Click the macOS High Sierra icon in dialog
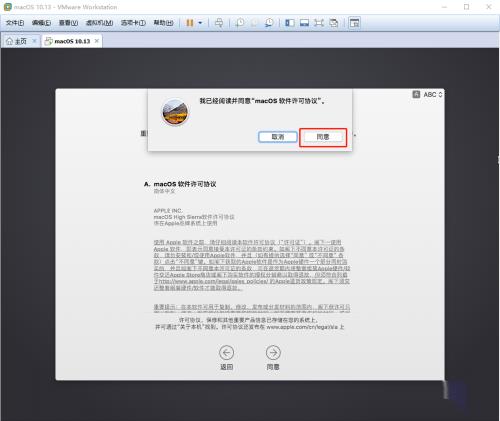Screen dimensions: 500x421 point(175,112)
